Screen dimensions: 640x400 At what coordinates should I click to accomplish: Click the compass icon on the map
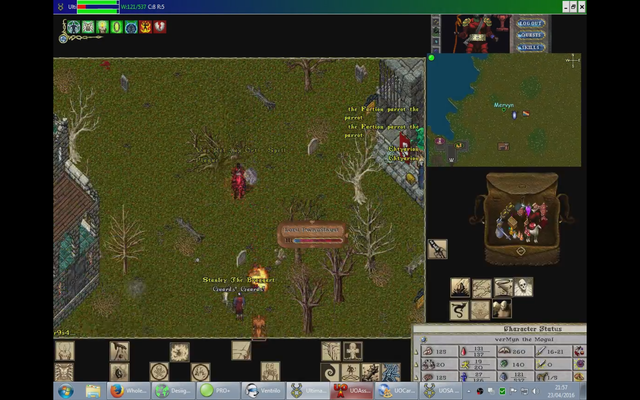[573, 60]
